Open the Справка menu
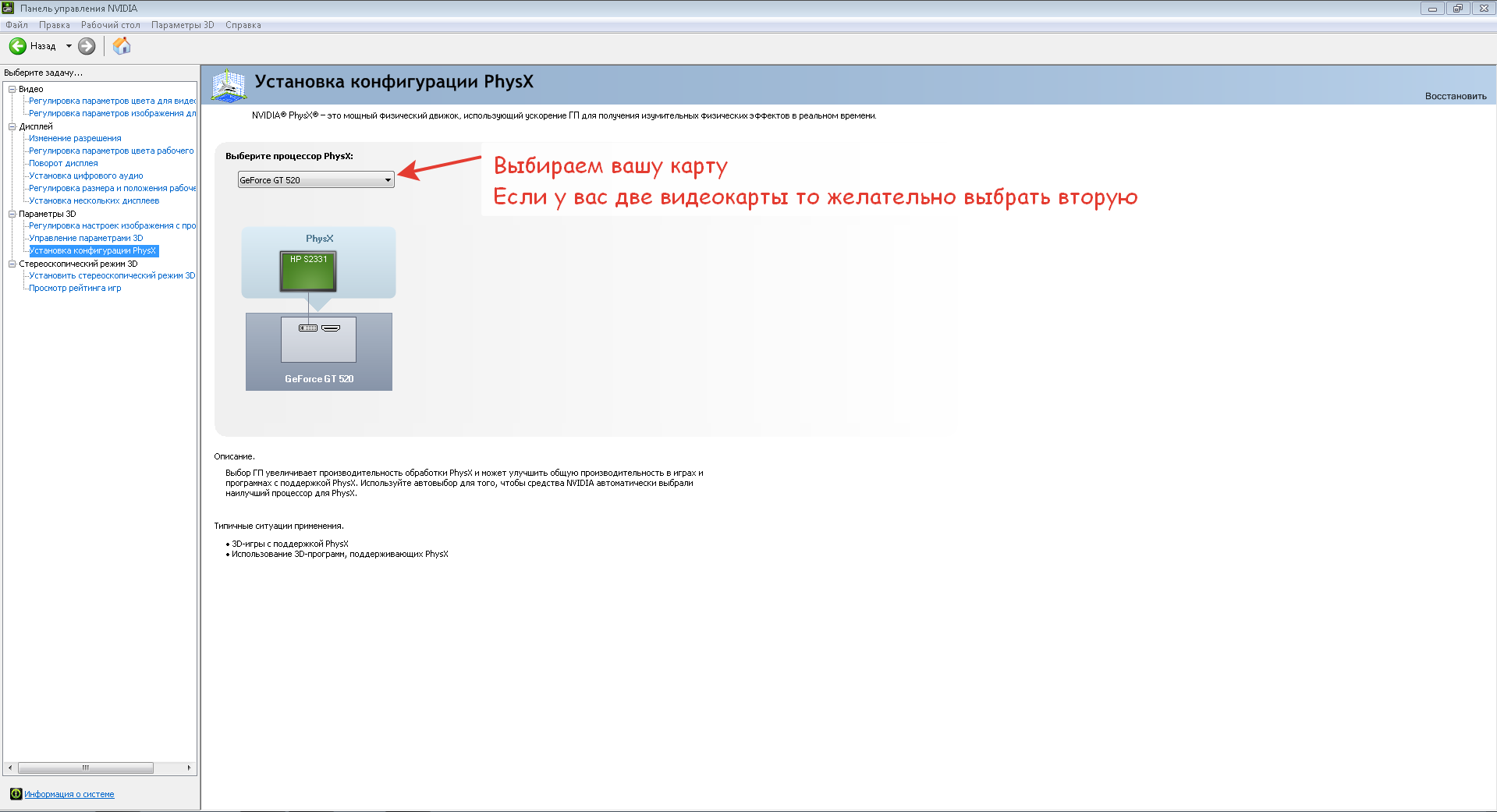This screenshot has width=1497, height=812. pyautogui.click(x=243, y=25)
